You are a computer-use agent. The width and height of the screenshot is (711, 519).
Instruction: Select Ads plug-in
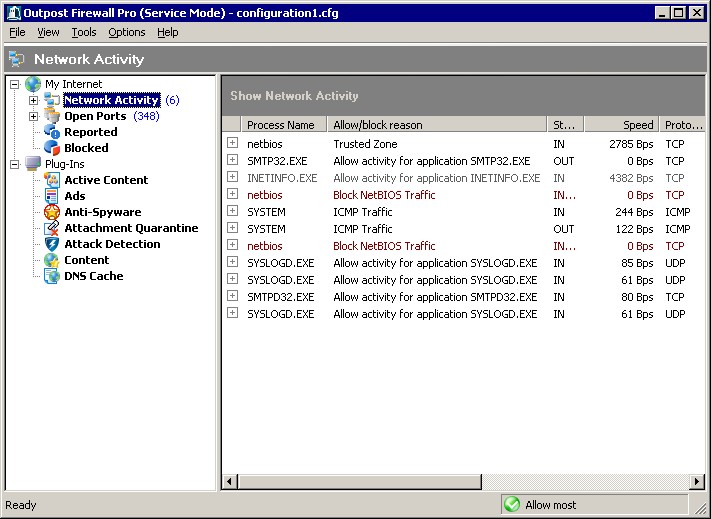pyautogui.click(x=75, y=196)
